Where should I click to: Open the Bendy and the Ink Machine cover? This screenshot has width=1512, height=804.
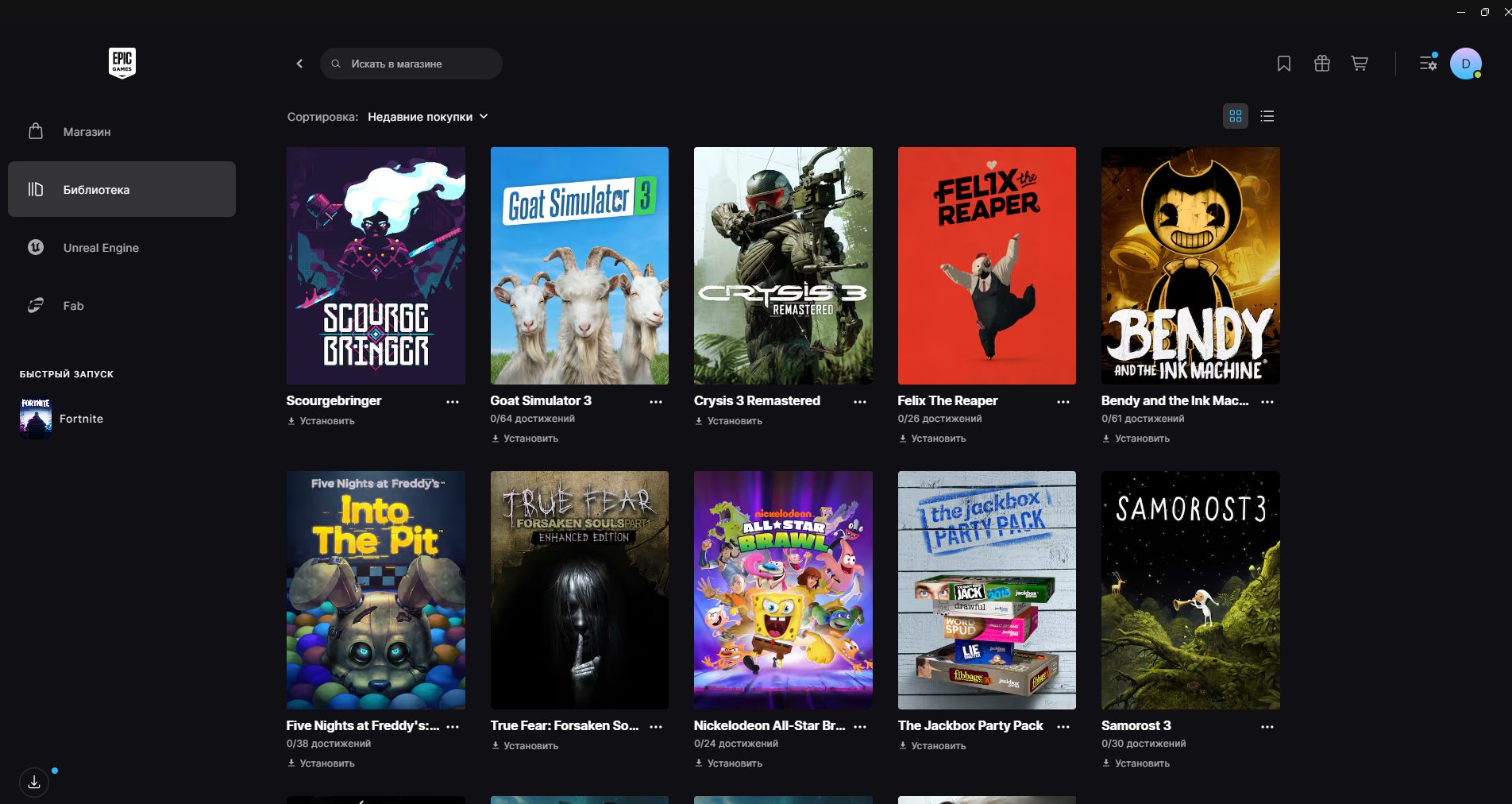coord(1190,265)
